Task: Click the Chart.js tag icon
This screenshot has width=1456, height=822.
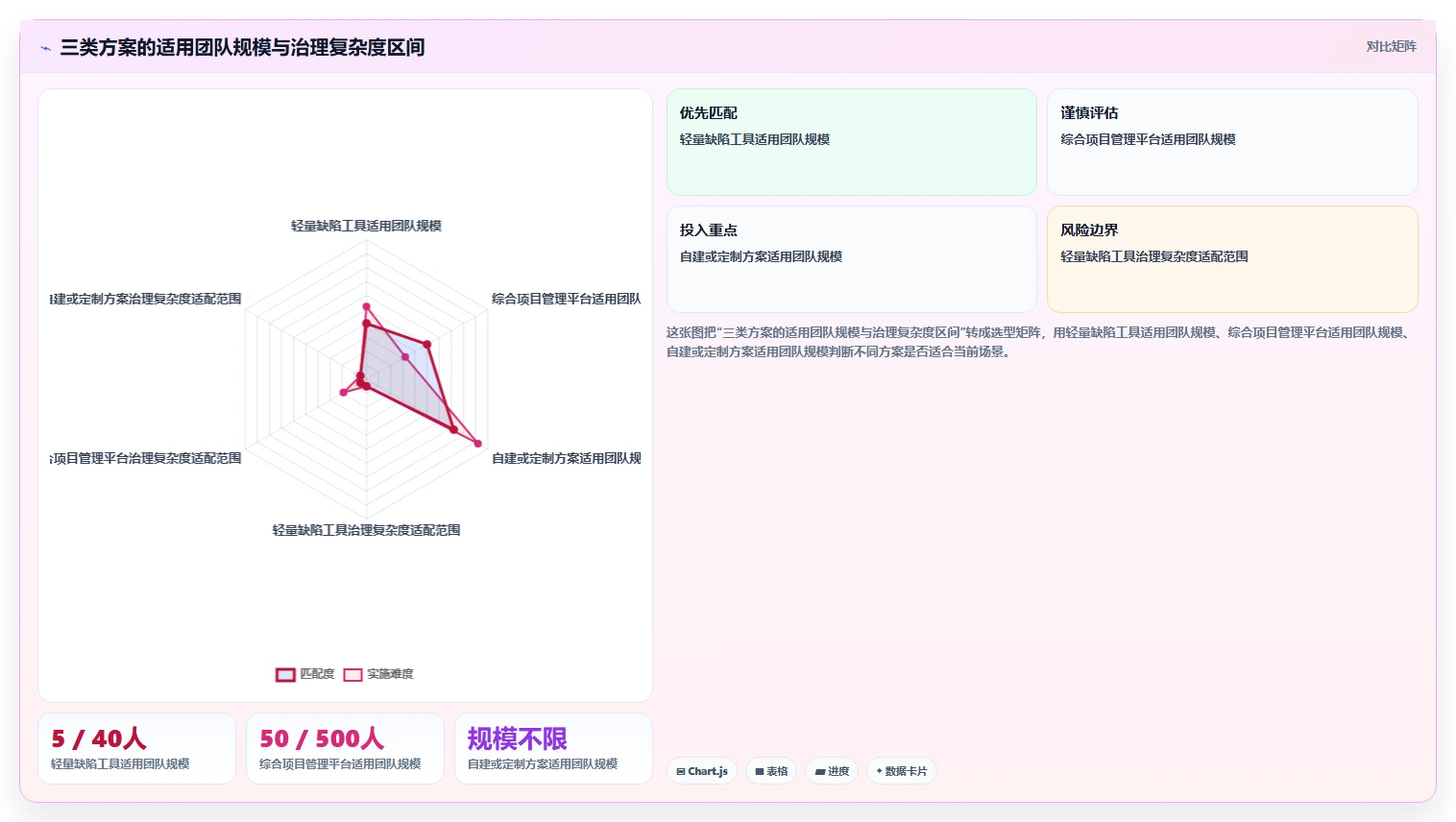Action: [x=681, y=771]
